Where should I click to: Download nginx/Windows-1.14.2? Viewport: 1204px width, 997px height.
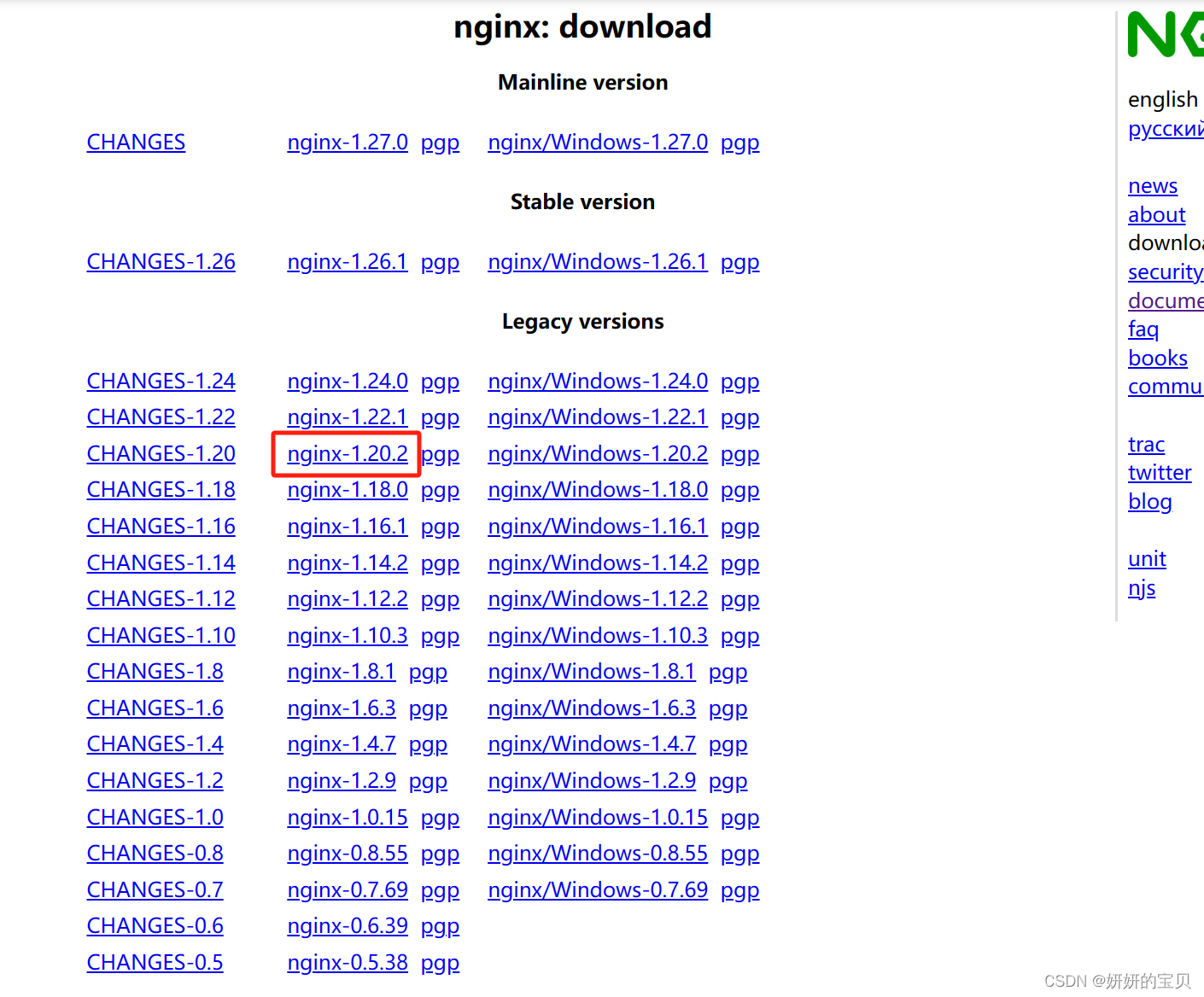598,563
